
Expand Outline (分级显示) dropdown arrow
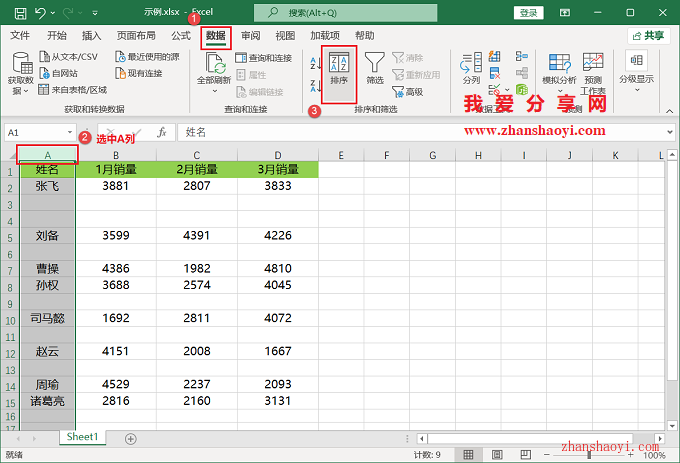(637, 90)
